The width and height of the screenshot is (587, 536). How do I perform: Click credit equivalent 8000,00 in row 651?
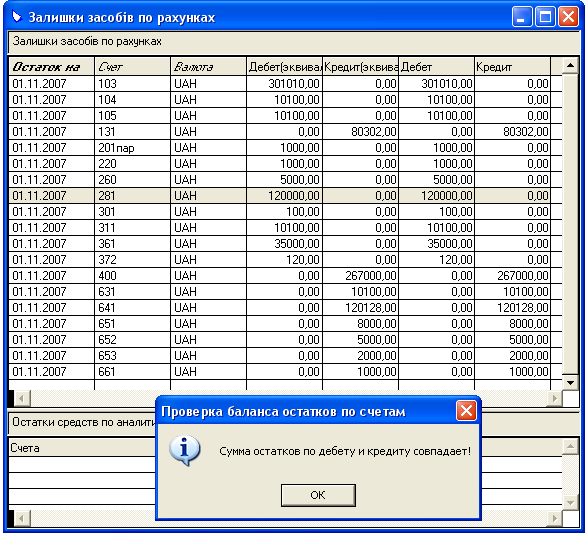(361, 324)
